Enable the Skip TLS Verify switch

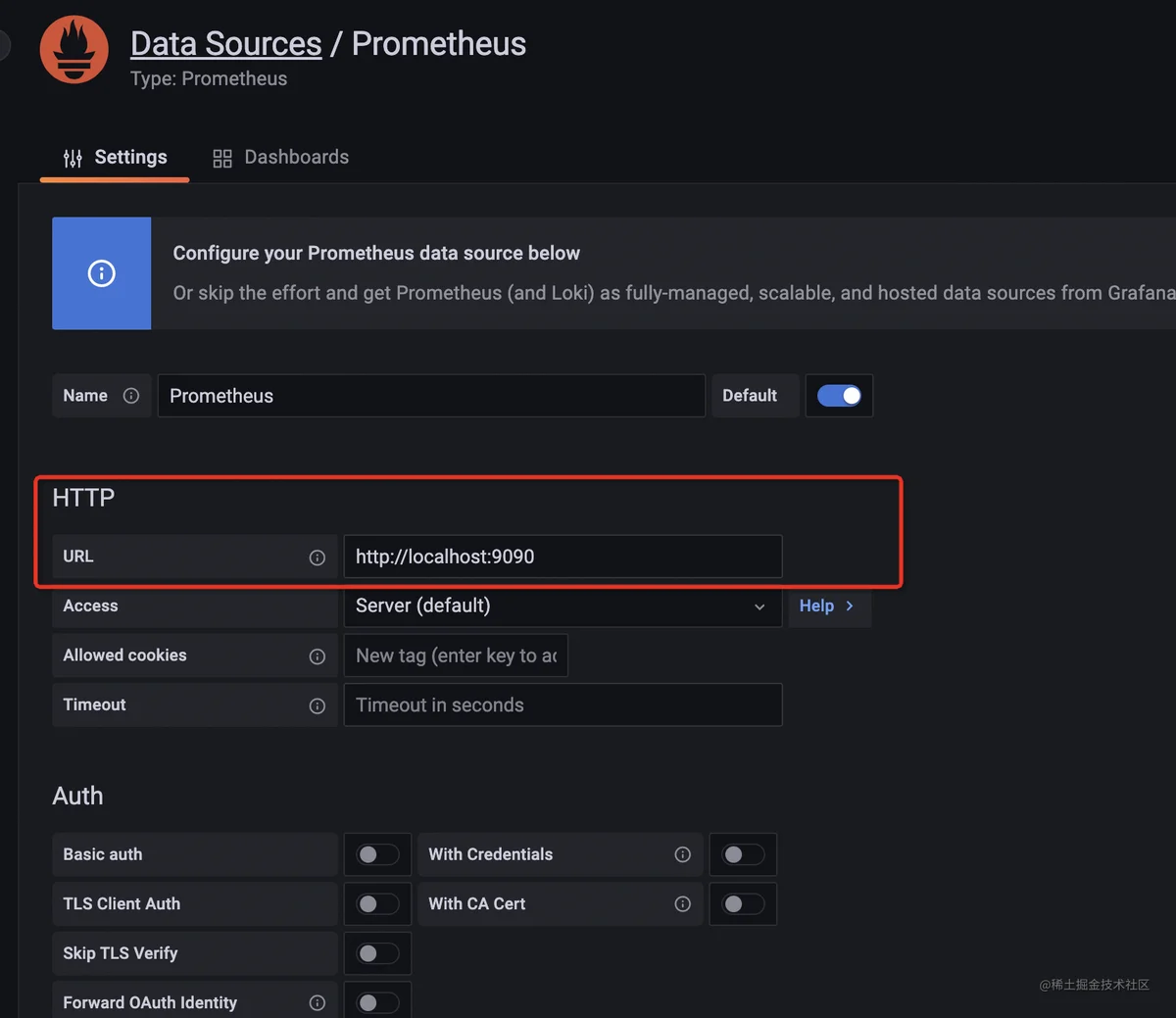tap(377, 953)
